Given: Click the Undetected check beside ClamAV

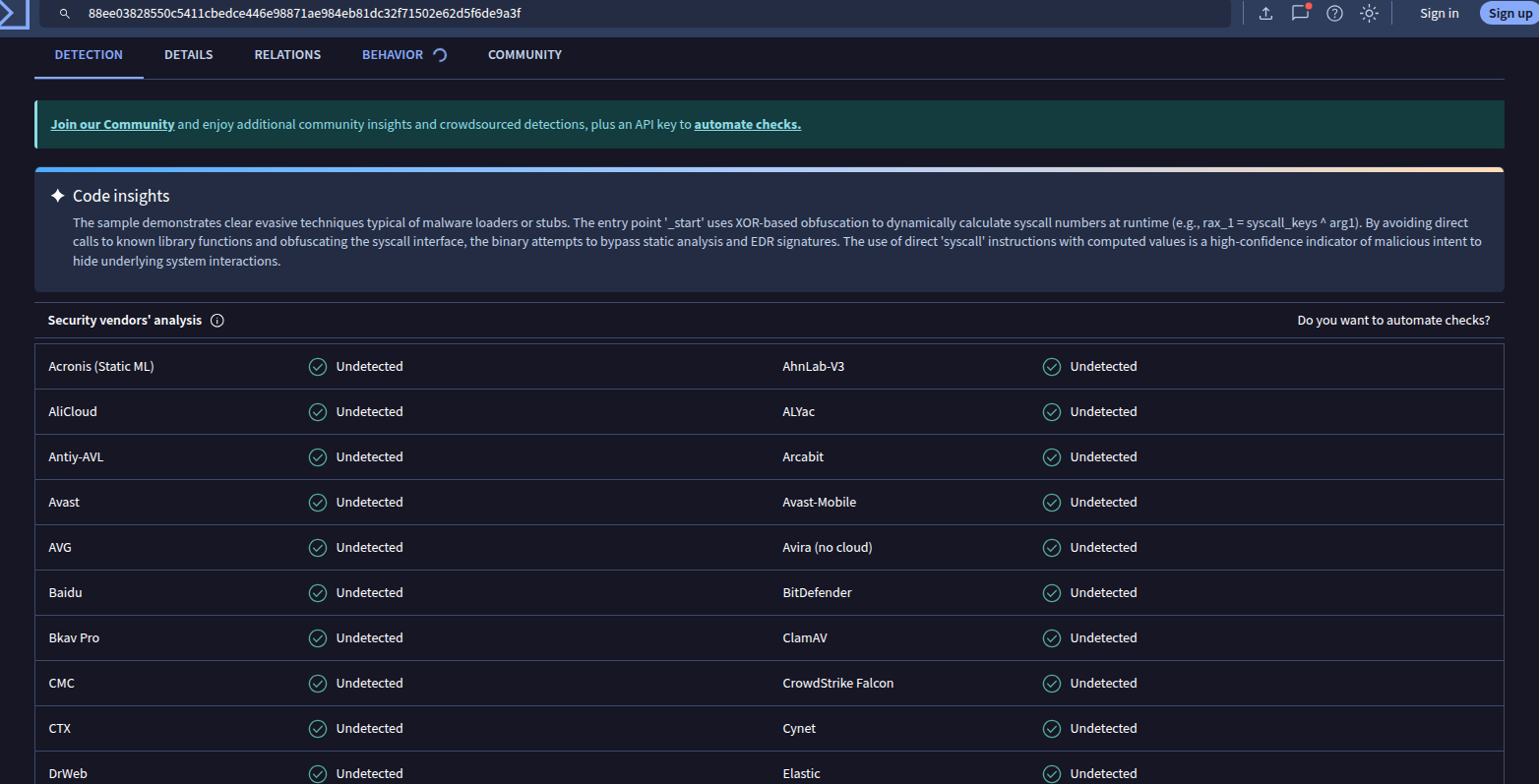Looking at the screenshot, I should (1051, 637).
